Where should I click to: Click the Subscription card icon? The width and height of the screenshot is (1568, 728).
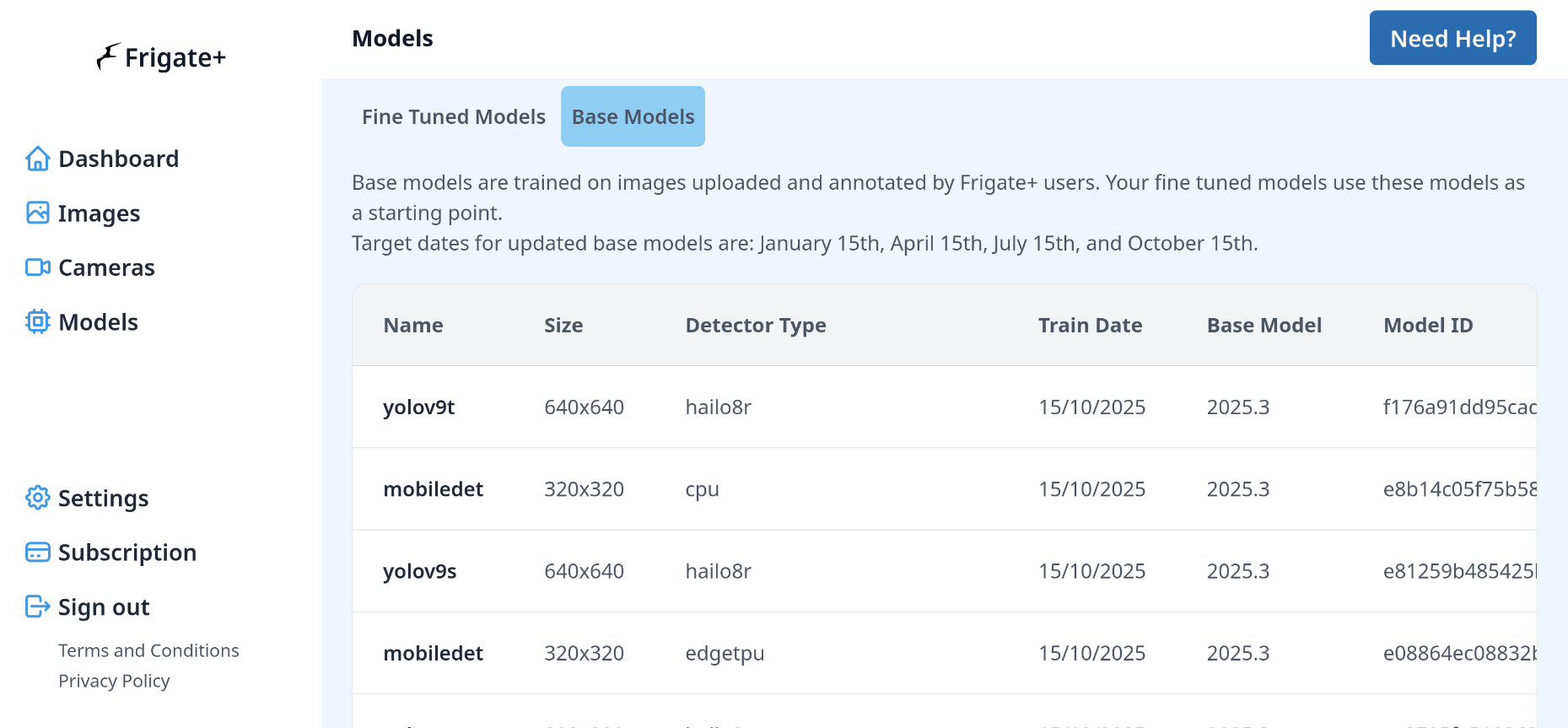click(x=38, y=553)
